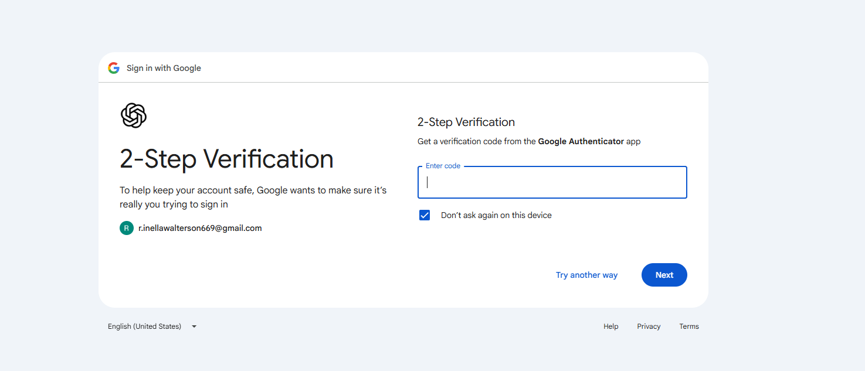865x371 pixels.
Task: Open the Privacy link
Action: point(649,326)
